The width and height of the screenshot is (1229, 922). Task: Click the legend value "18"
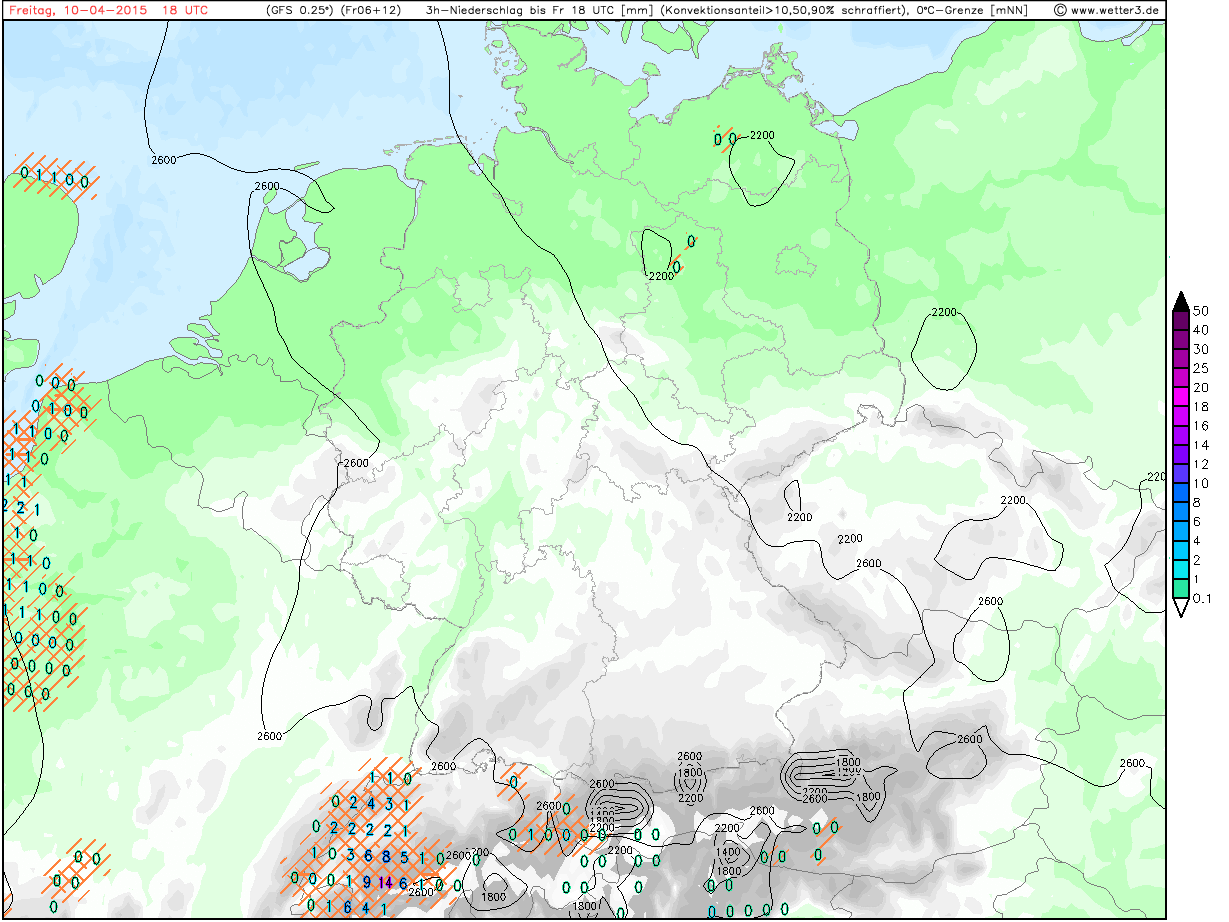(1201, 407)
